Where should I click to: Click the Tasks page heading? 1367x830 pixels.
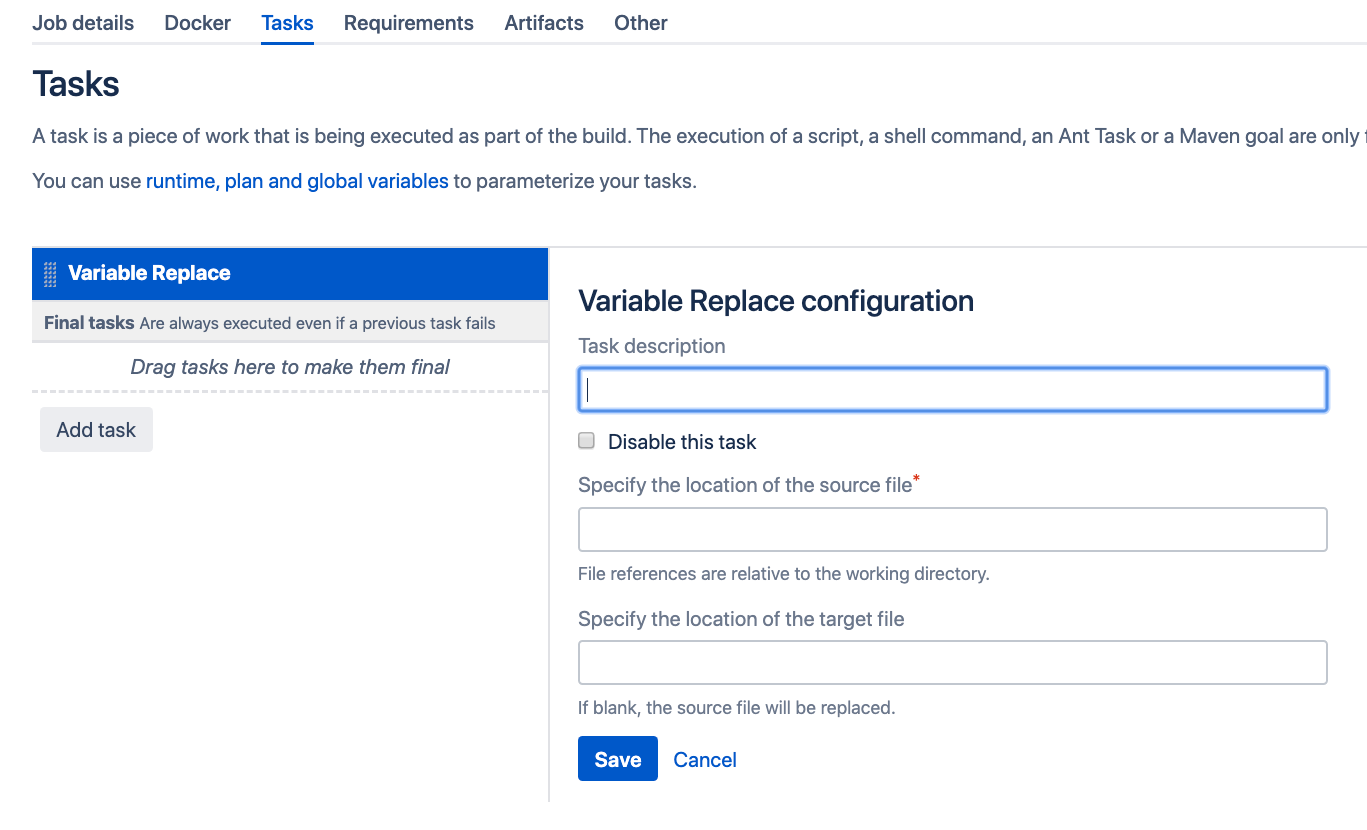[76, 84]
